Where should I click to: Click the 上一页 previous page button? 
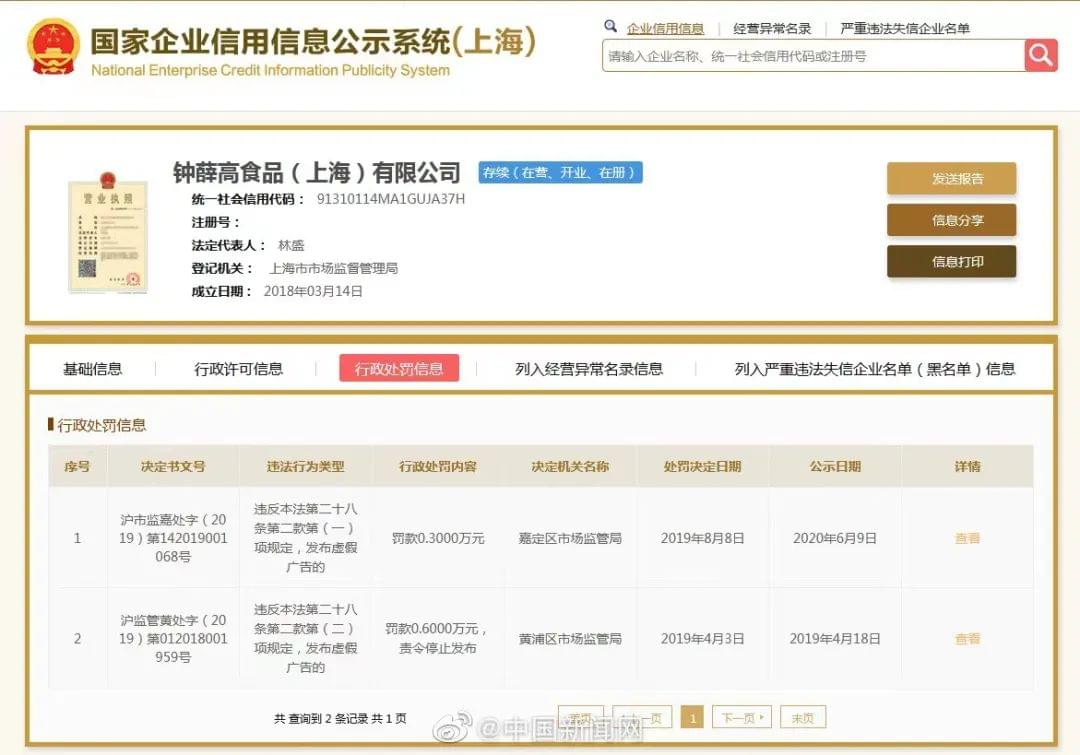[643, 717]
